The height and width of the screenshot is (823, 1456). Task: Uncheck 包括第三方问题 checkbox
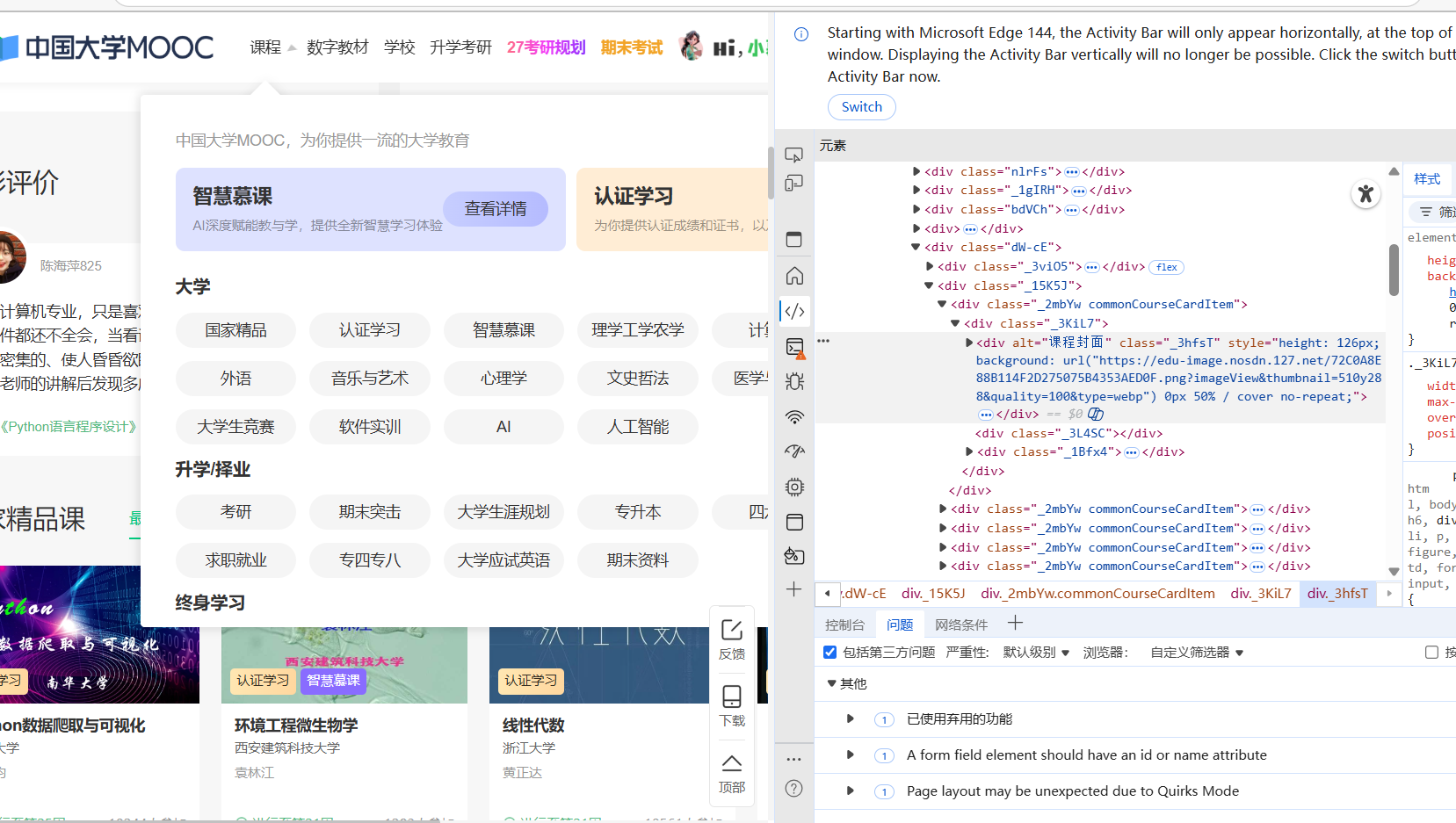829,652
